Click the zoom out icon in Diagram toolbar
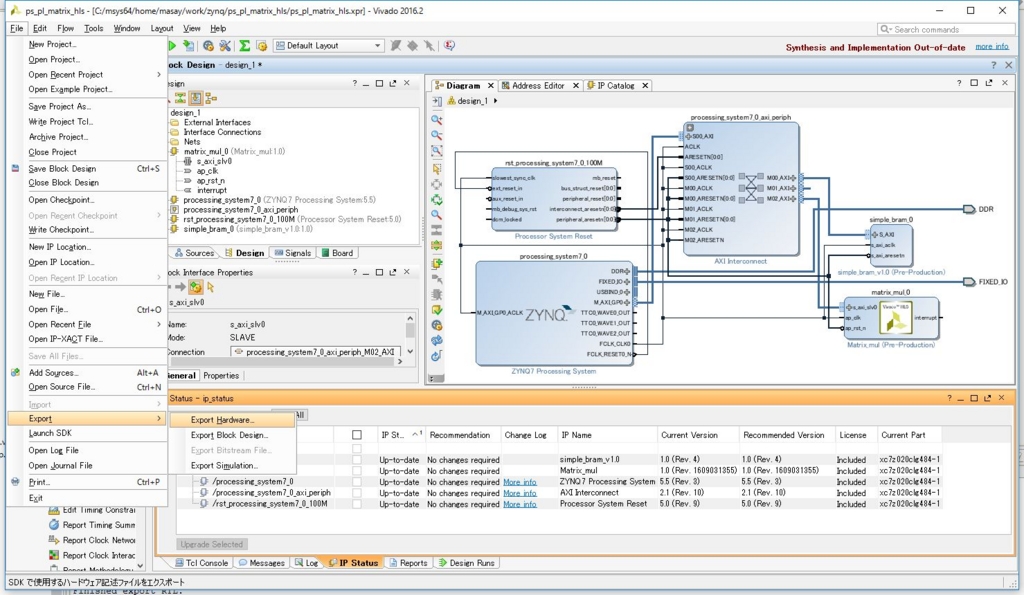1024x595 pixels. click(437, 136)
